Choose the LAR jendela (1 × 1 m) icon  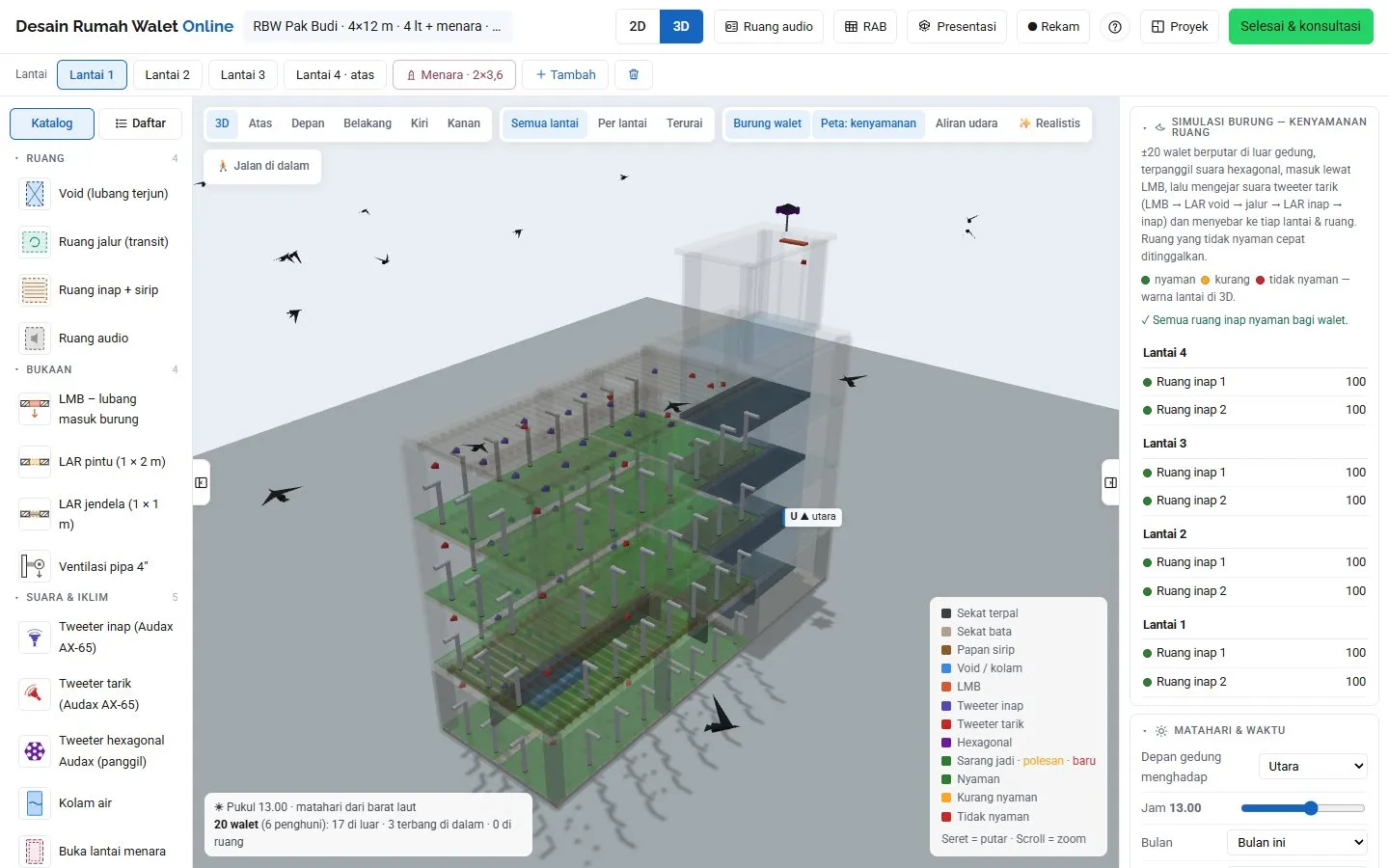35,514
